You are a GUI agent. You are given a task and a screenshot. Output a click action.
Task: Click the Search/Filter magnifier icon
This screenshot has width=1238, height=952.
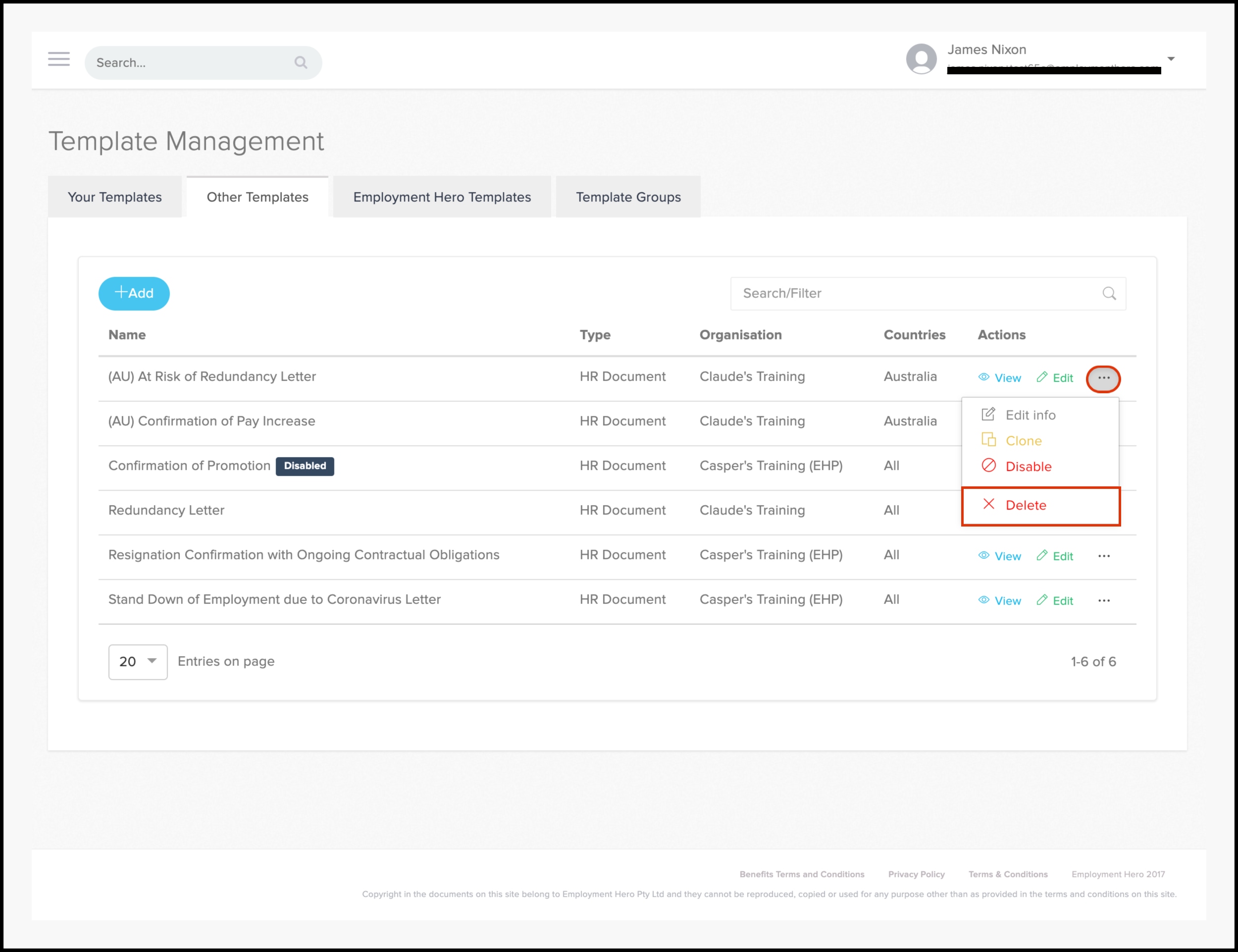coord(1109,294)
